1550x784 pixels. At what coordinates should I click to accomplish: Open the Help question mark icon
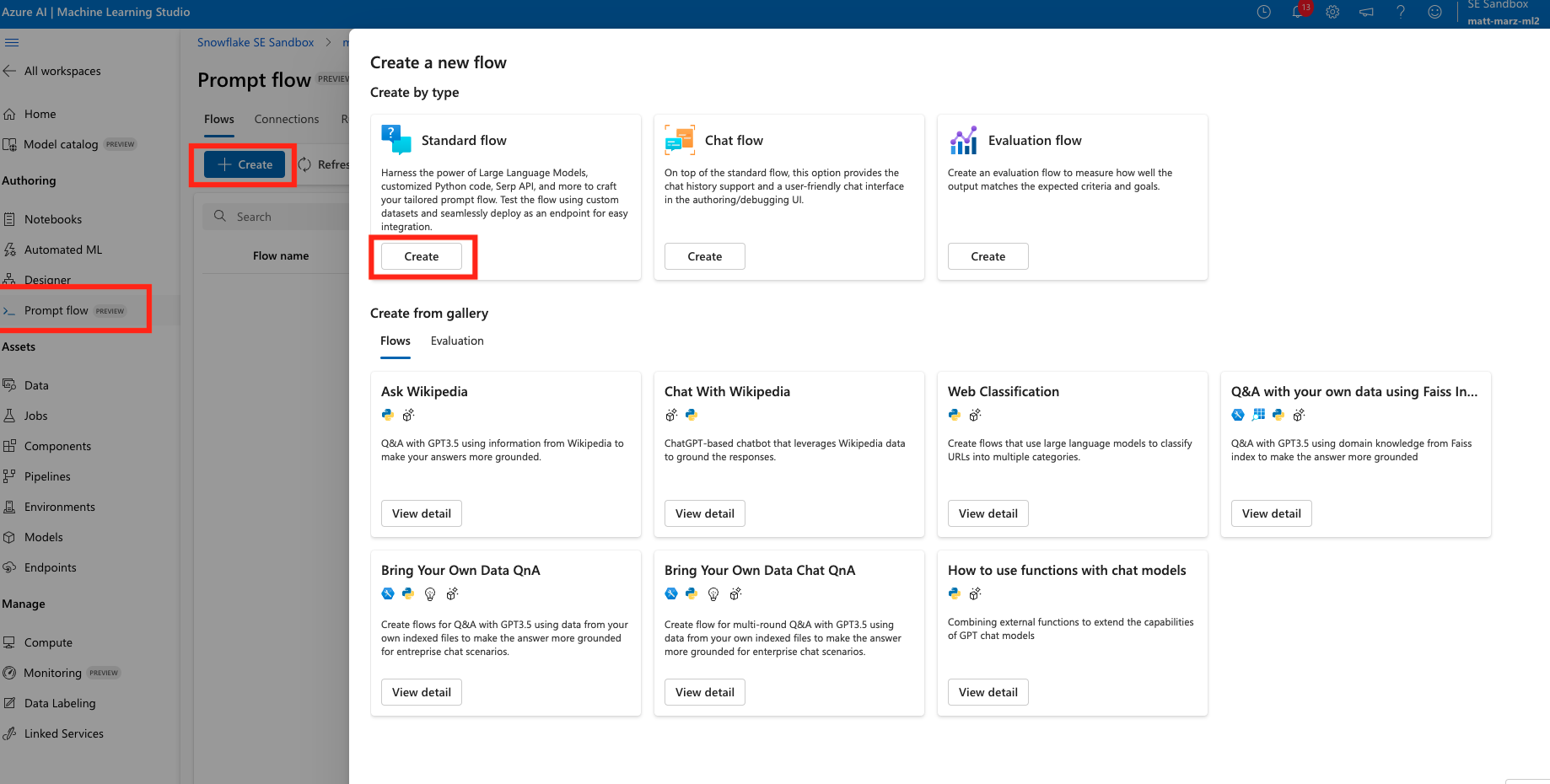pos(1401,12)
